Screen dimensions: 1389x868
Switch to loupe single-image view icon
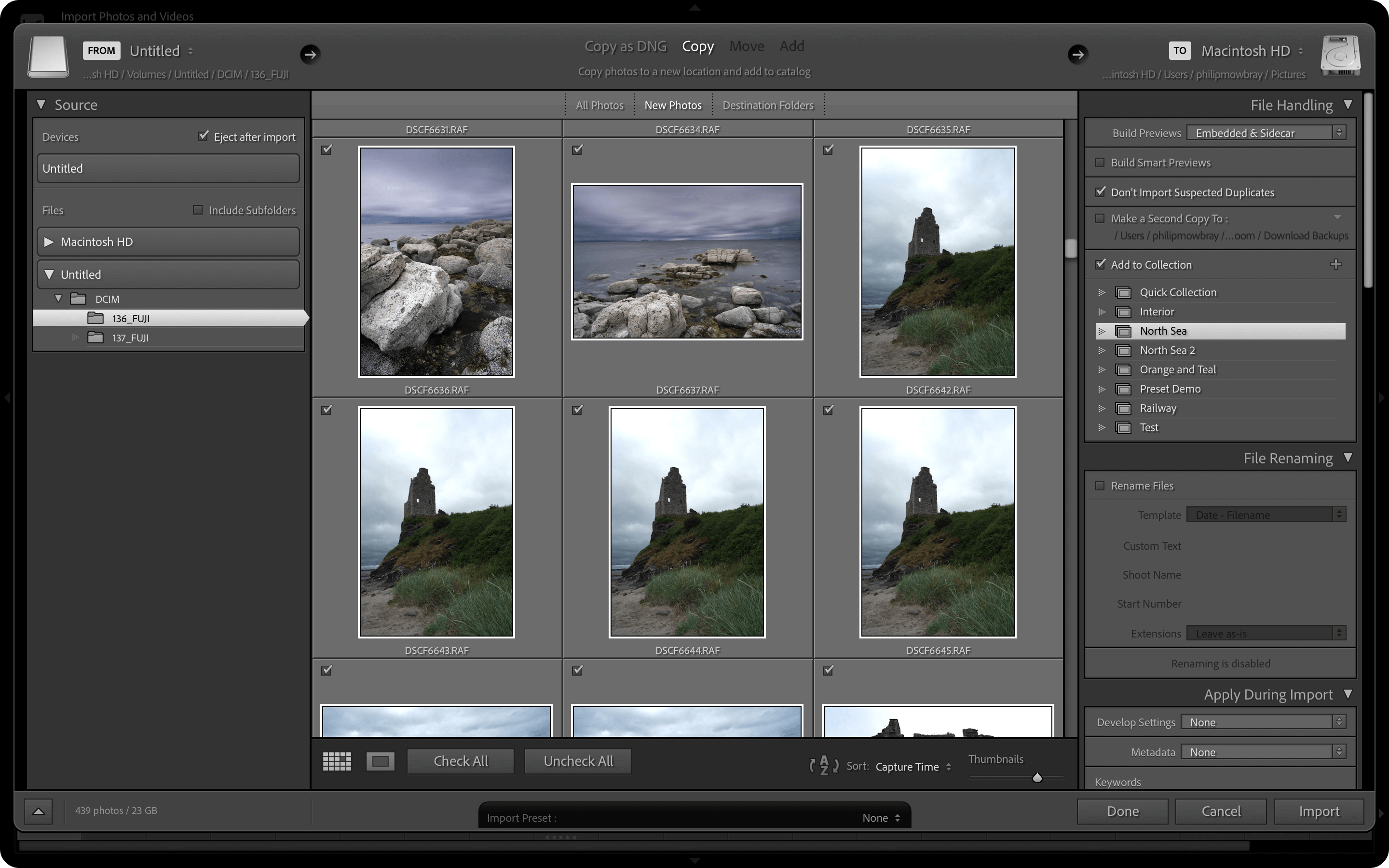(380, 761)
